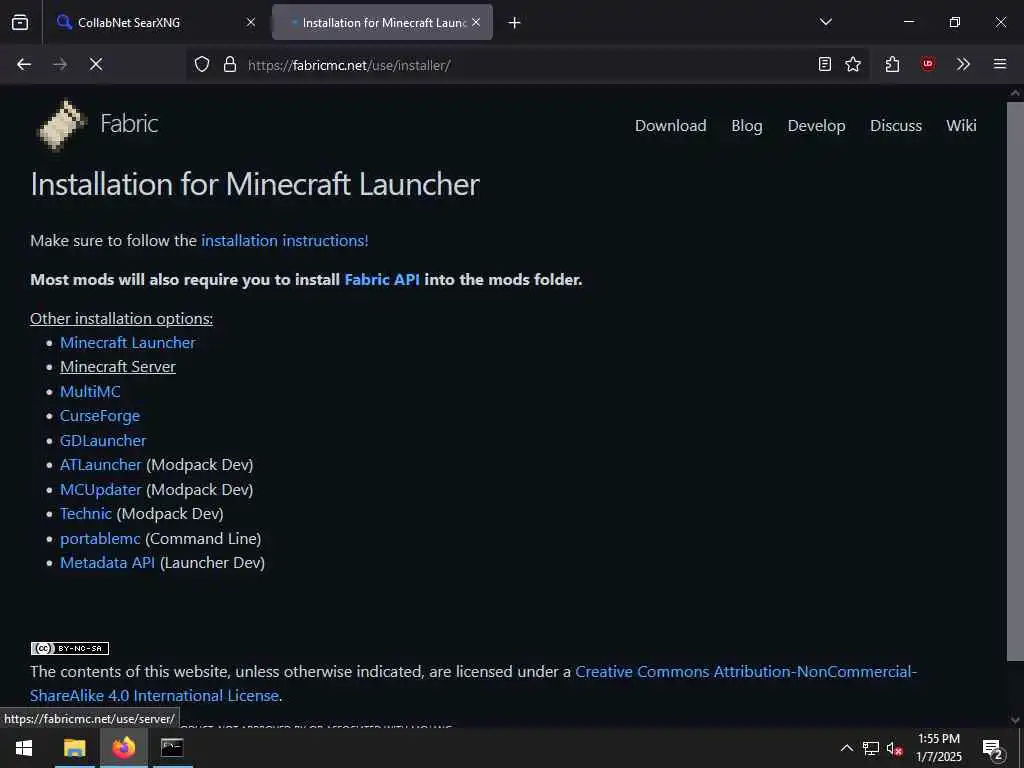The height and width of the screenshot is (768, 1024).
Task: Open the notification center icon
Action: pos(992,748)
